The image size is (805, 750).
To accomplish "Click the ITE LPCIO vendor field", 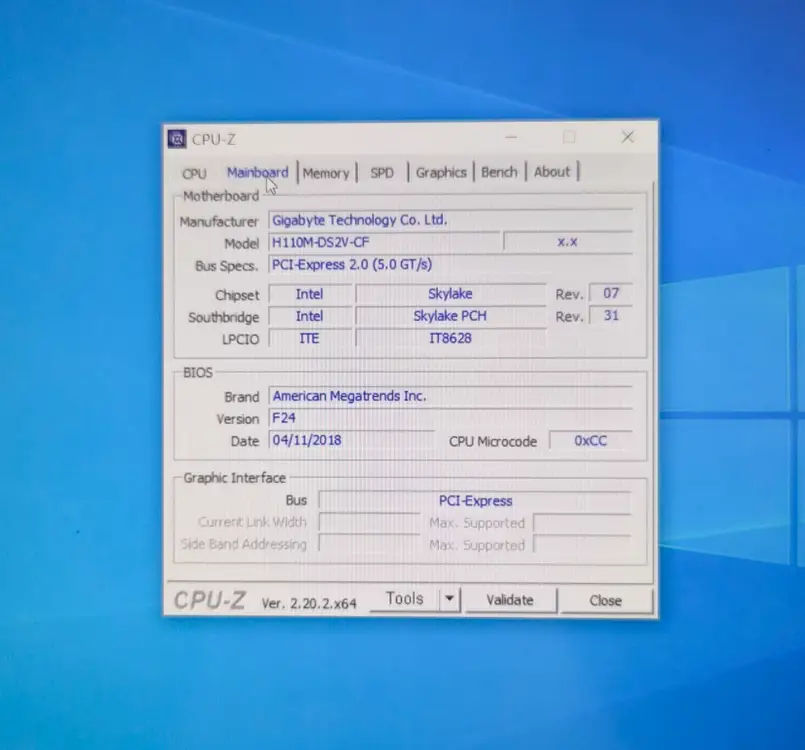I will coord(310,338).
